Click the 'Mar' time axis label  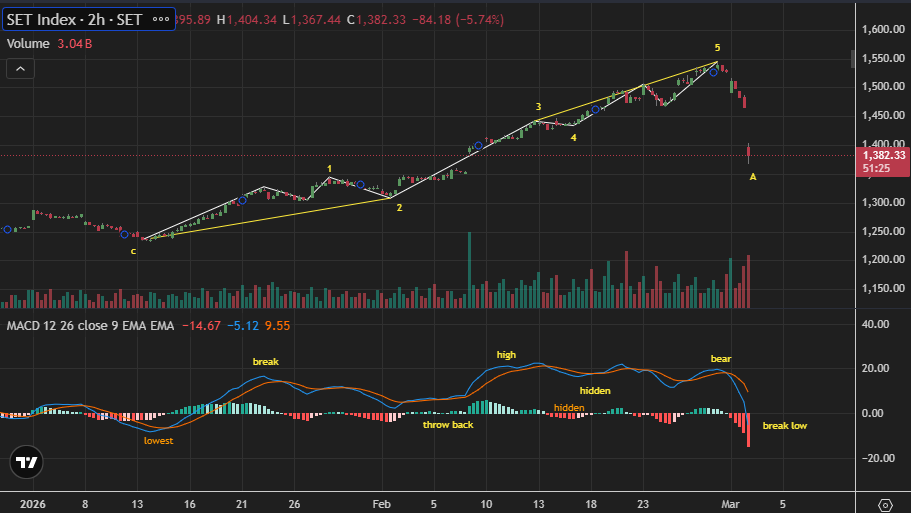click(x=730, y=504)
